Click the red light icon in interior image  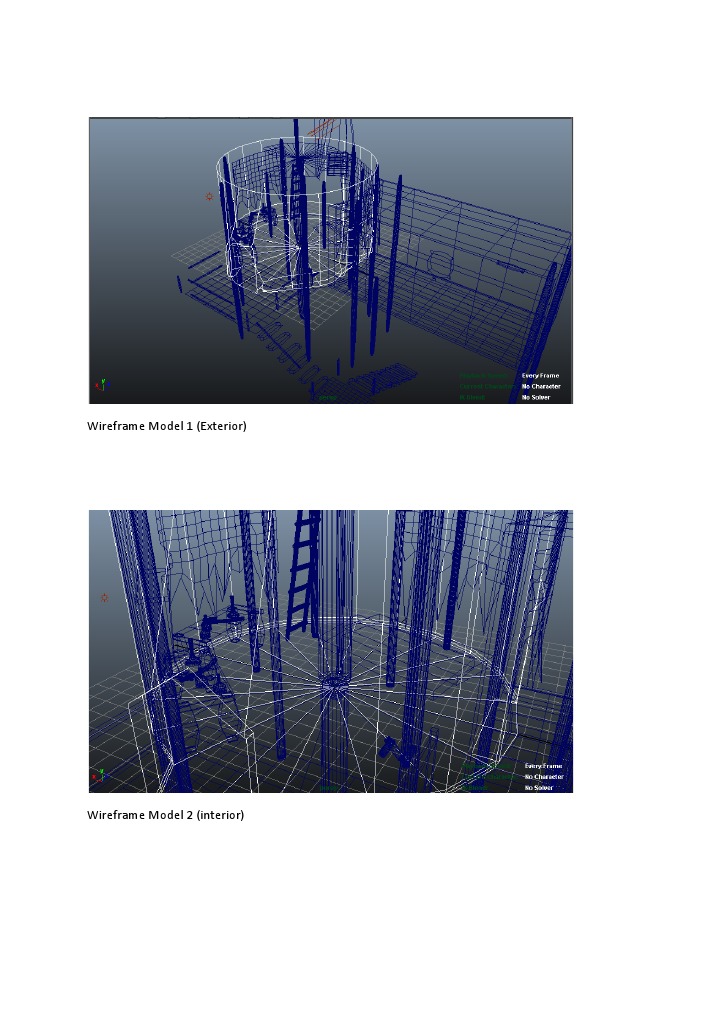point(104,597)
